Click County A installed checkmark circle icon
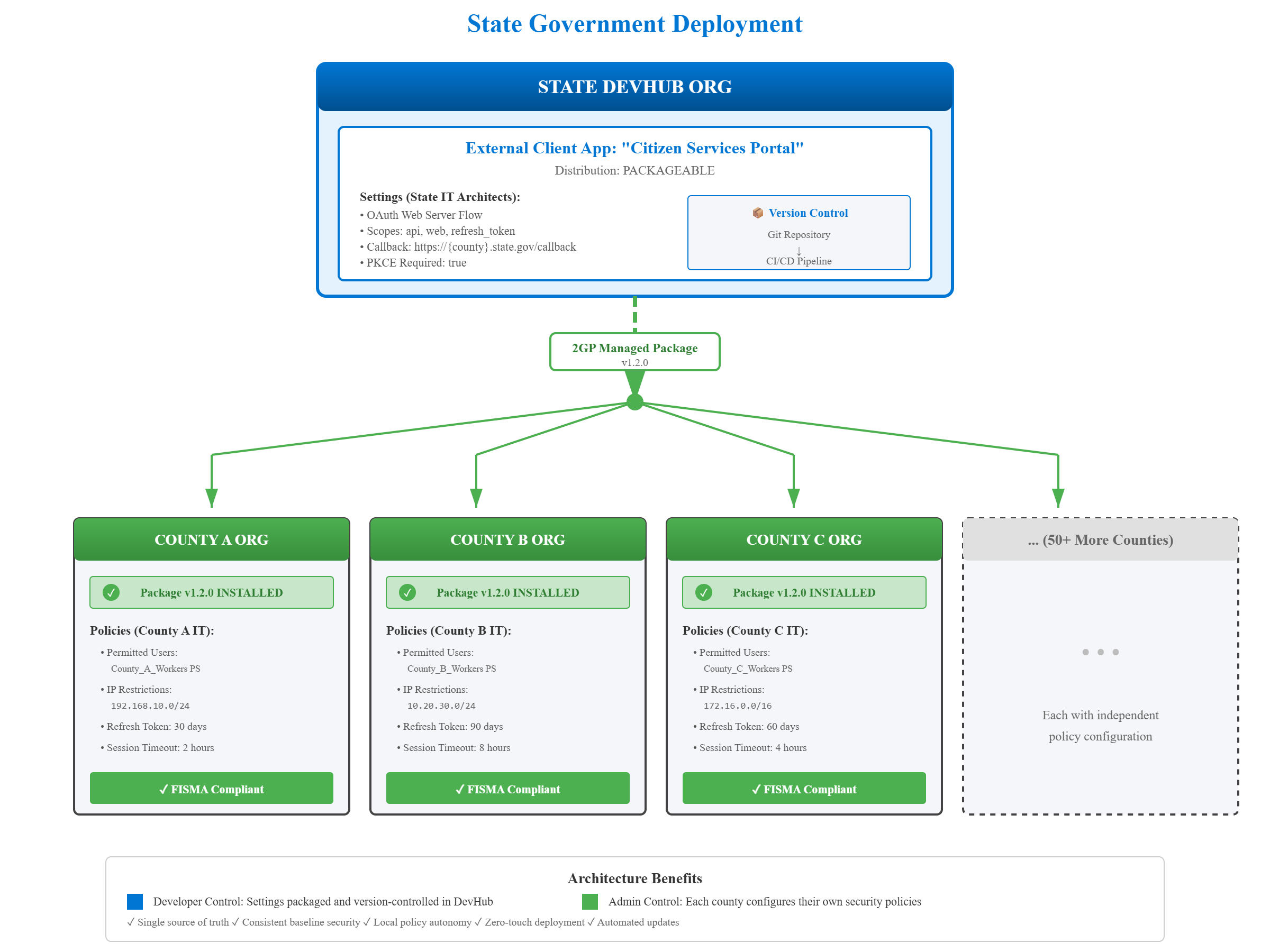This screenshot has width=1270, height=952. tap(111, 592)
